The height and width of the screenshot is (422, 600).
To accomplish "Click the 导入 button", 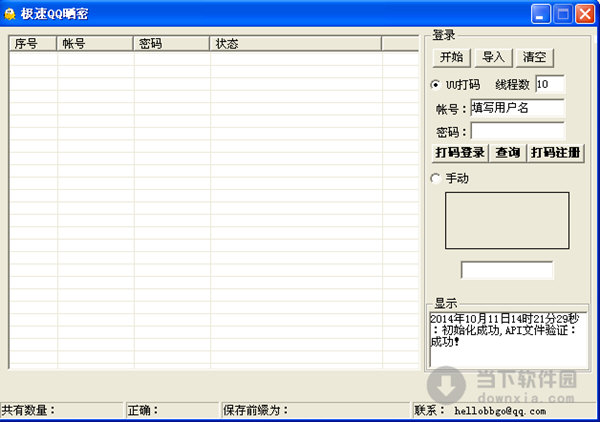I will [493, 57].
